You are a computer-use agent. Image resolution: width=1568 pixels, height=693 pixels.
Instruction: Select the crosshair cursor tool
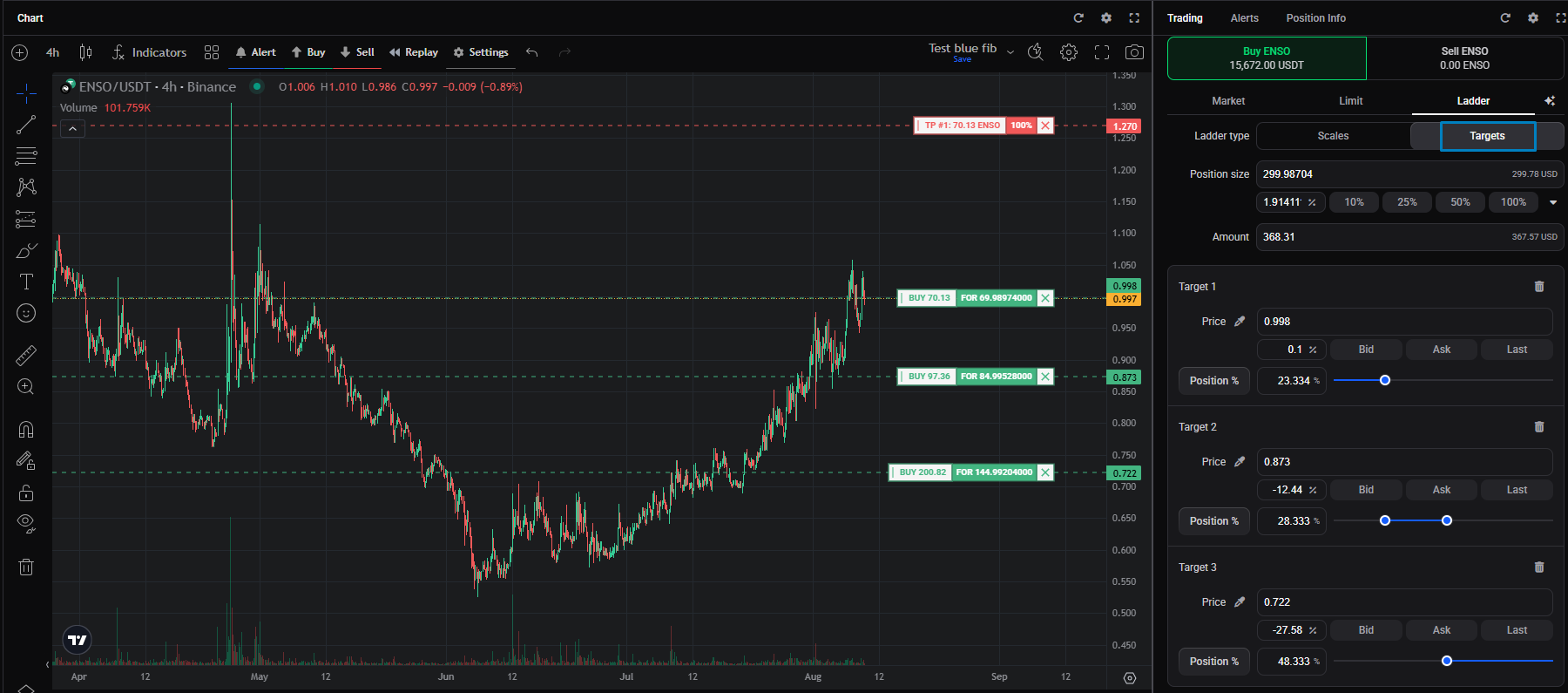(26, 93)
